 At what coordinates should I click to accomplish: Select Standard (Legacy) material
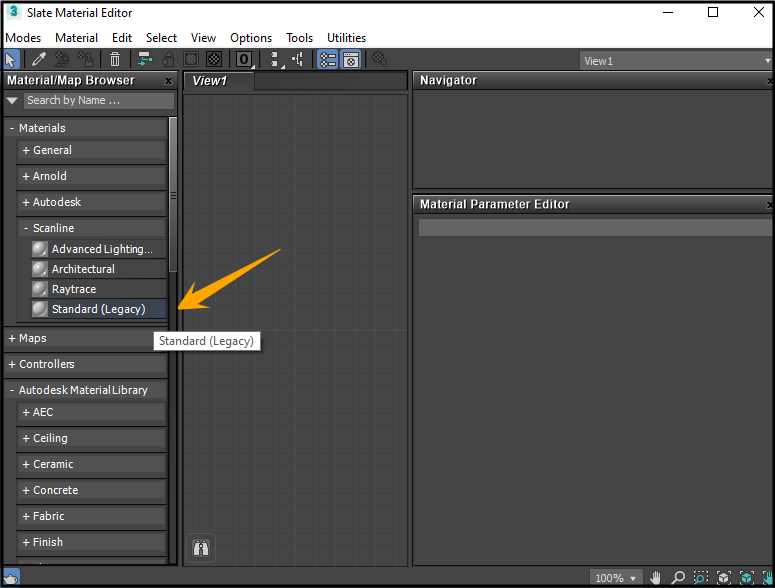[98, 309]
